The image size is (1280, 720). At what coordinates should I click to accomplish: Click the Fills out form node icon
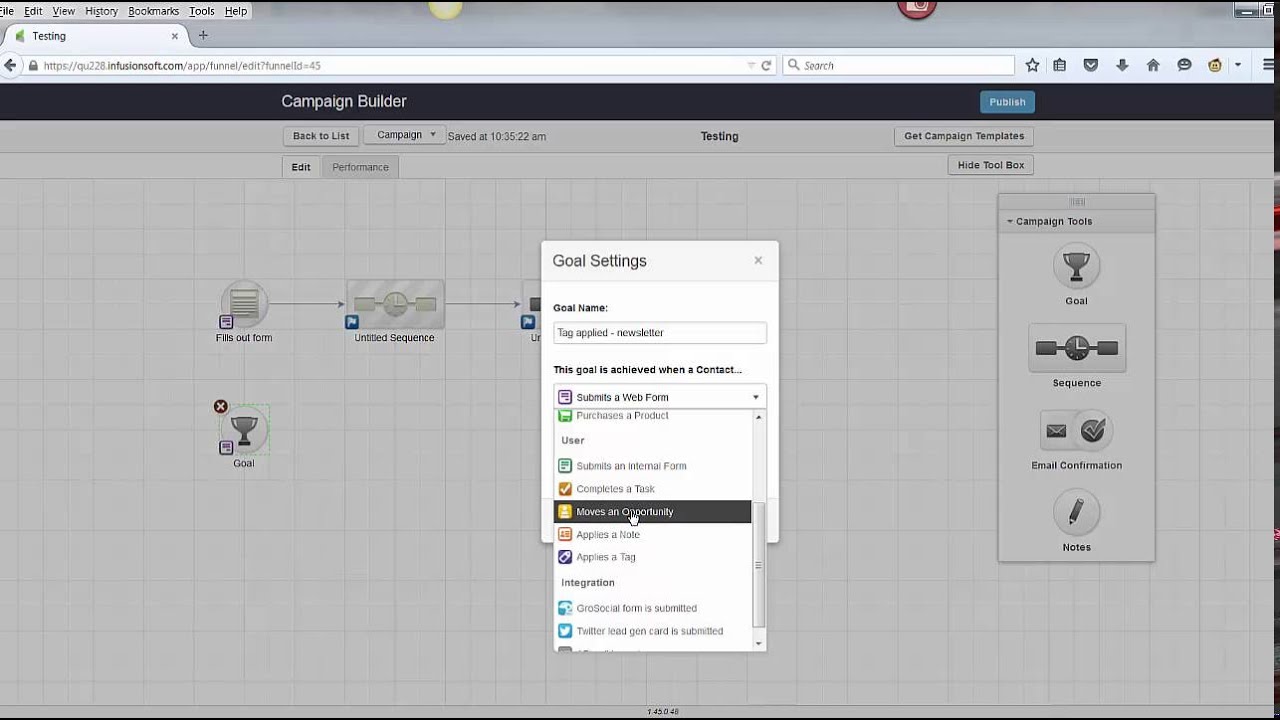(244, 304)
